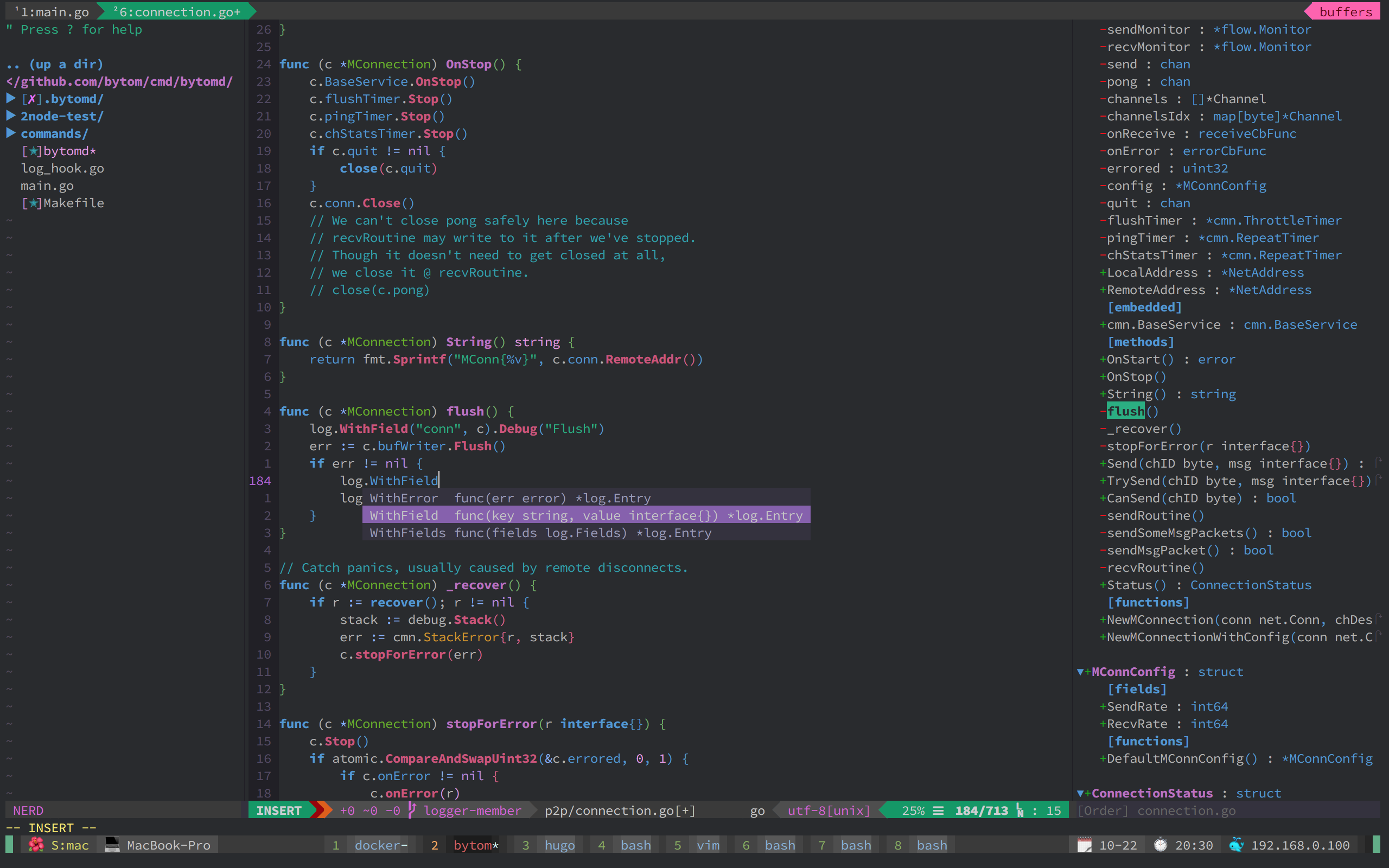The height and width of the screenshot is (868, 1389).
Task: Collapse the ConnectionStatus struct in tagbar
Action: click(x=1080, y=793)
